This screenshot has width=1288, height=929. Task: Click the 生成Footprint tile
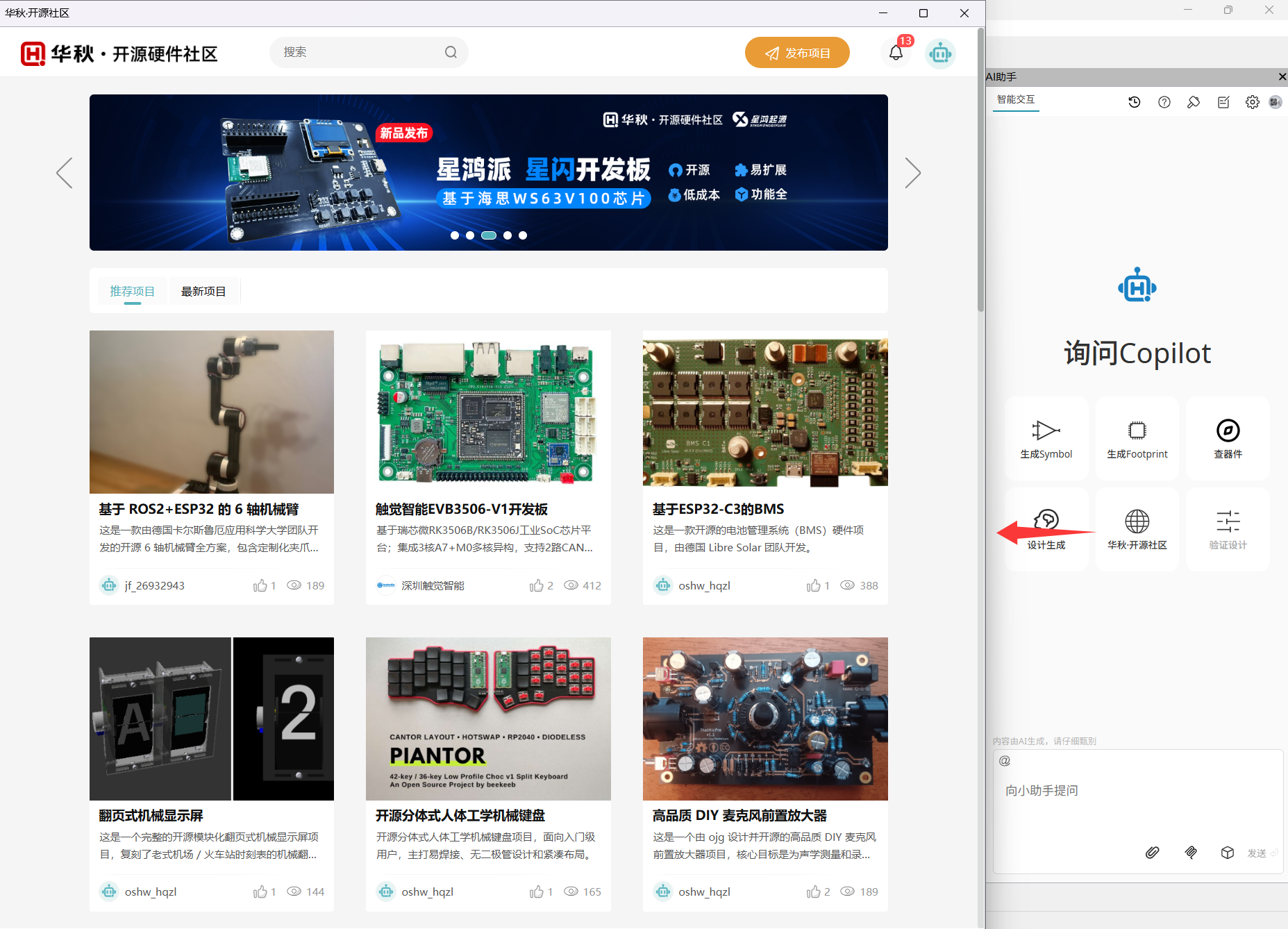1137,439
